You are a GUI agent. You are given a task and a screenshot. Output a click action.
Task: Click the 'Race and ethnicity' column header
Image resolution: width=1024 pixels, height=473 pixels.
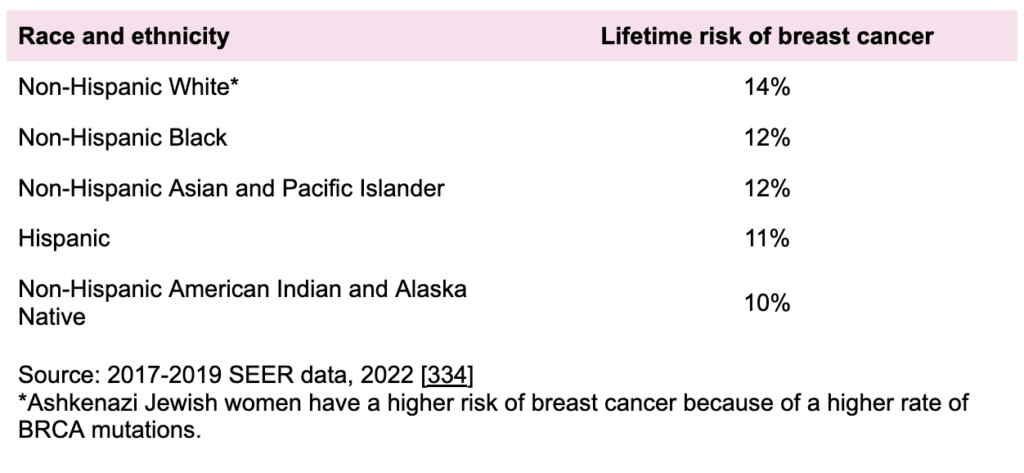tap(124, 37)
